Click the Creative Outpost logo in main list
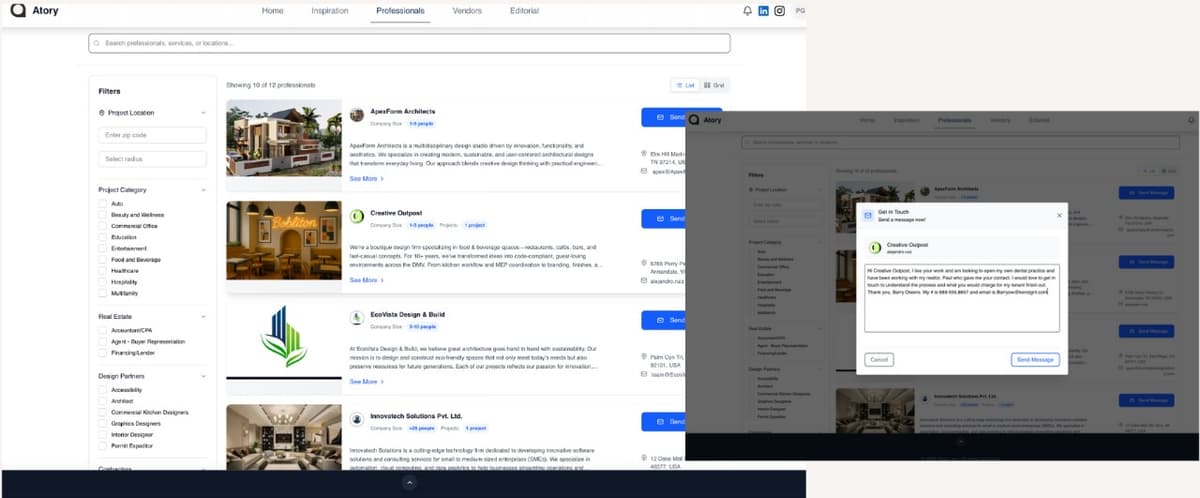 357,216
